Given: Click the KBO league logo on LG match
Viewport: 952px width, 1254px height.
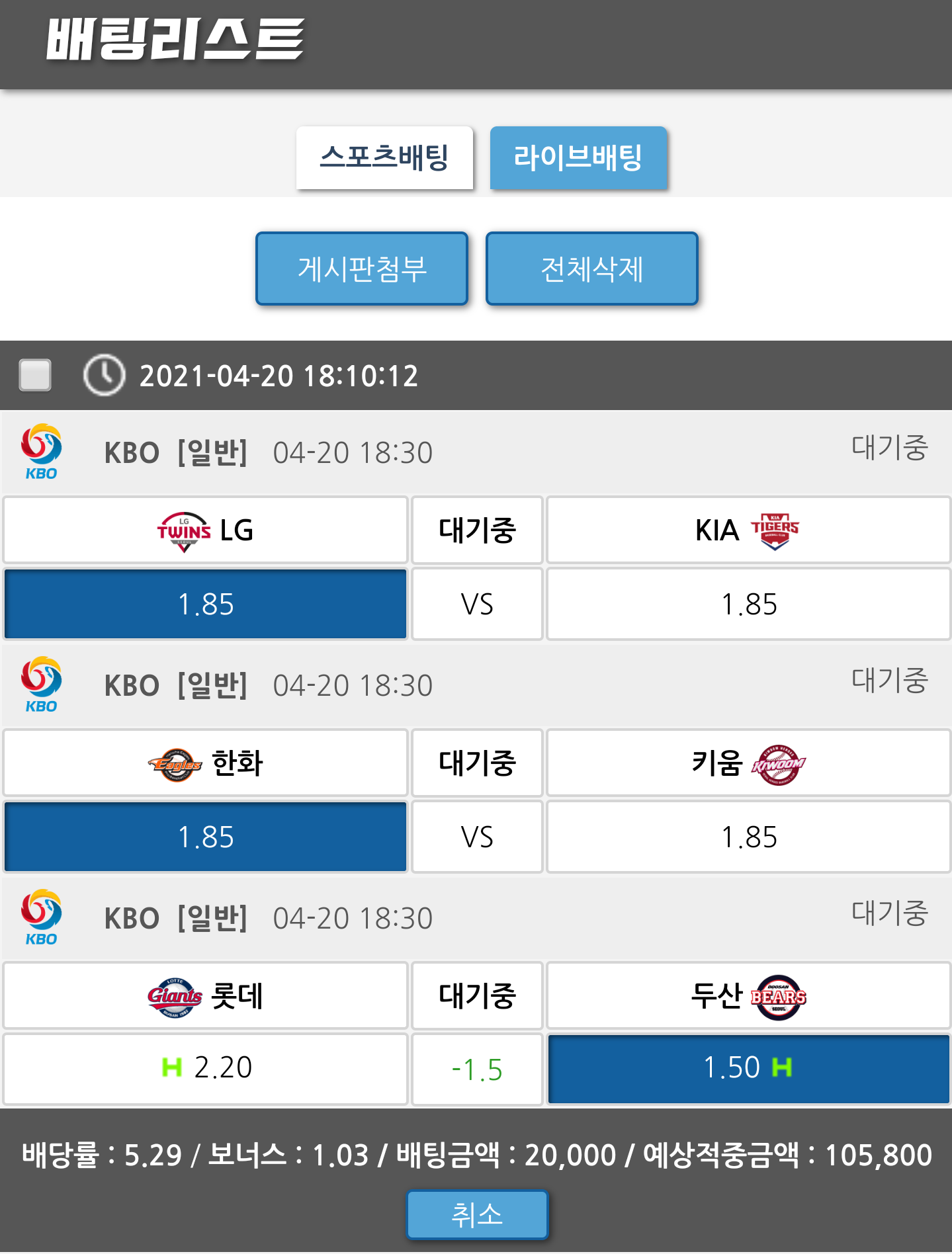Looking at the screenshot, I should click(41, 452).
